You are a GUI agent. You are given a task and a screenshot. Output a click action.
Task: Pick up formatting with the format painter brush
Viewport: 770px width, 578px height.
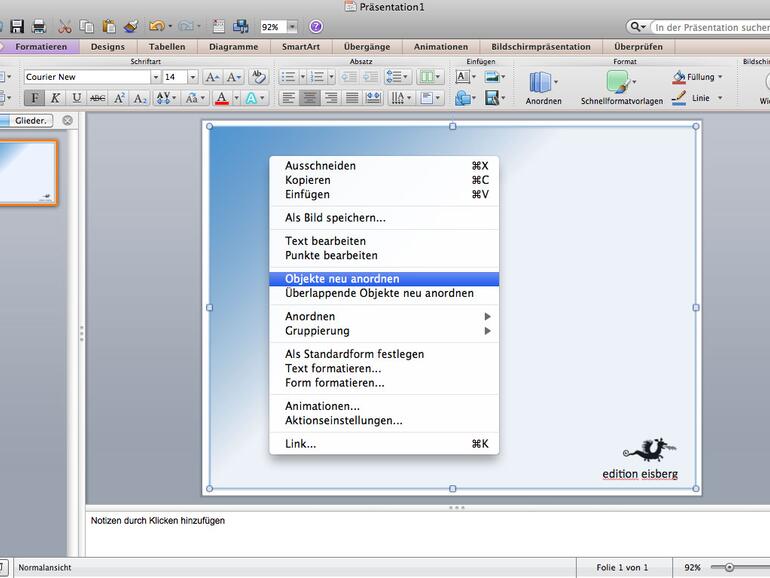click(x=131, y=27)
